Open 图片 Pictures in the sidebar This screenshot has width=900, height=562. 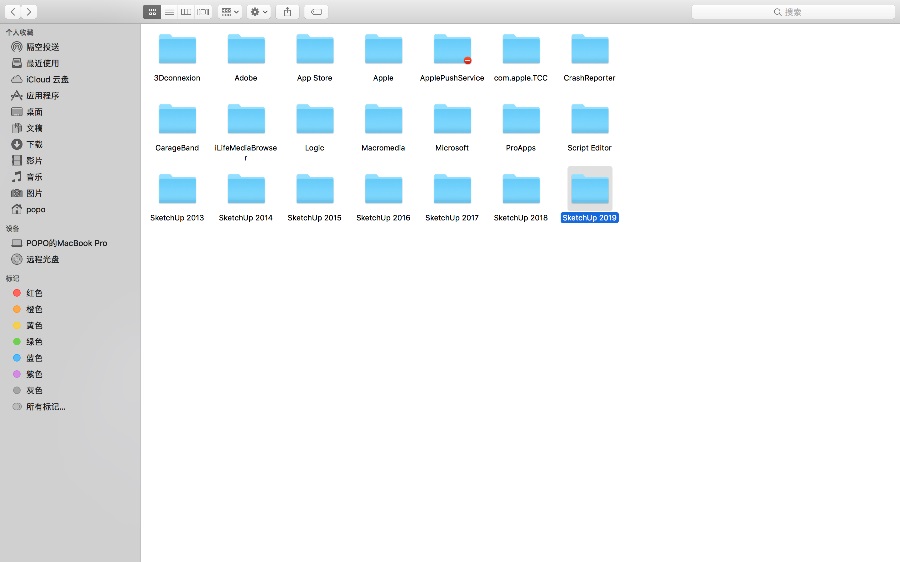point(27,193)
